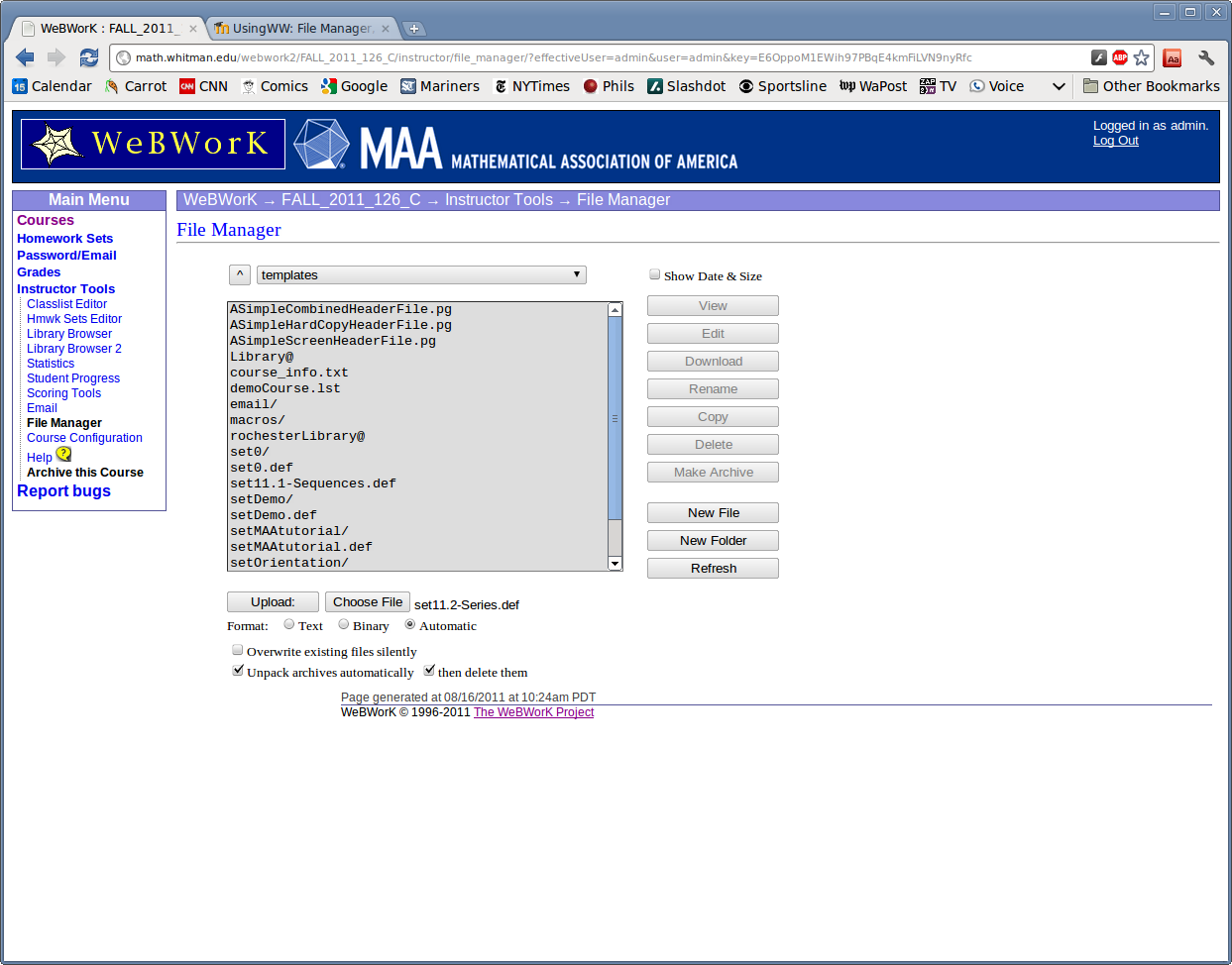The width and height of the screenshot is (1232, 965).
Task: Click the New Folder button
Action: click(x=713, y=540)
